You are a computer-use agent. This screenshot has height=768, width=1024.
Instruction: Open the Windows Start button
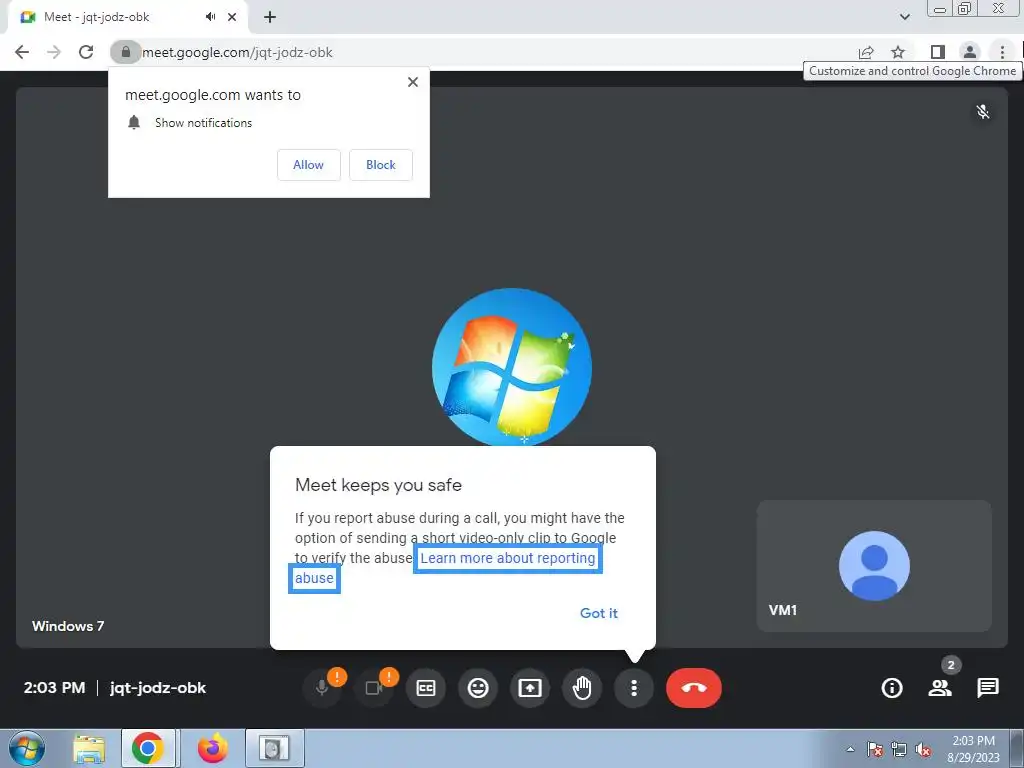(26, 748)
